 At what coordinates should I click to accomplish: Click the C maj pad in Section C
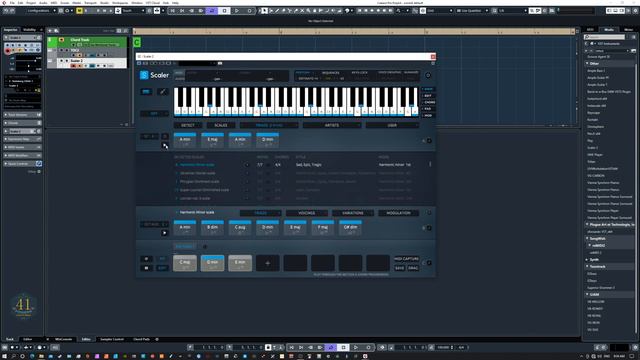pos(184,263)
